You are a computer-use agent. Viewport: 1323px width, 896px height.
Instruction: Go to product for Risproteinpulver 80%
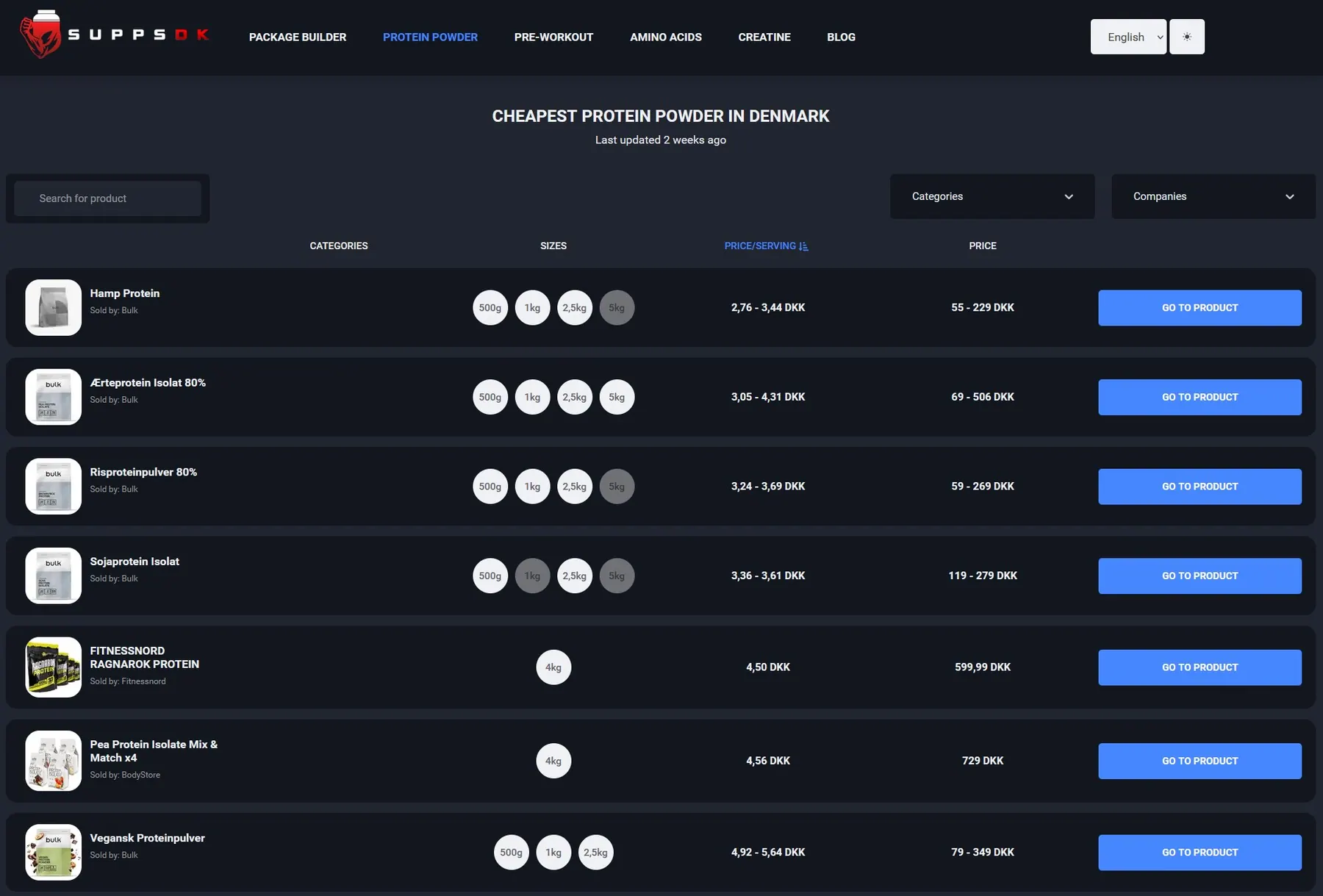pos(1200,487)
